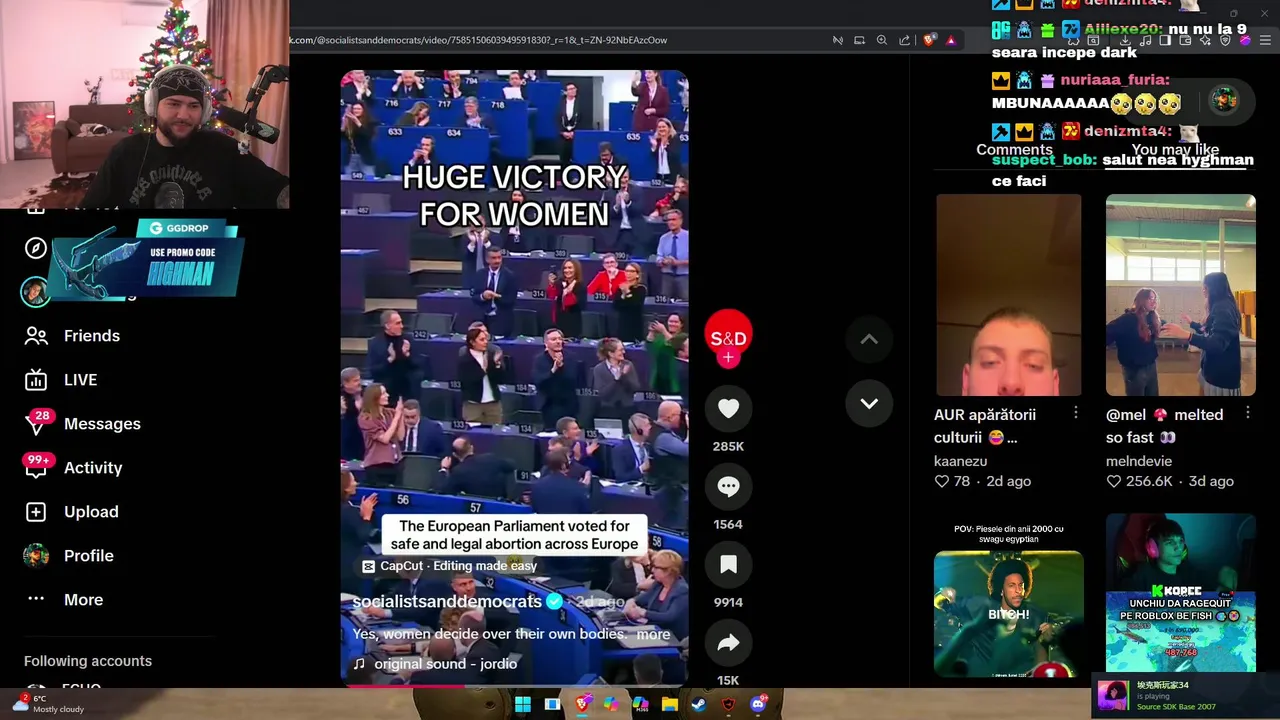This screenshot has width=1280, height=720.
Task: Open options menu for AUR apărătorii video
Action: [x=1076, y=413]
